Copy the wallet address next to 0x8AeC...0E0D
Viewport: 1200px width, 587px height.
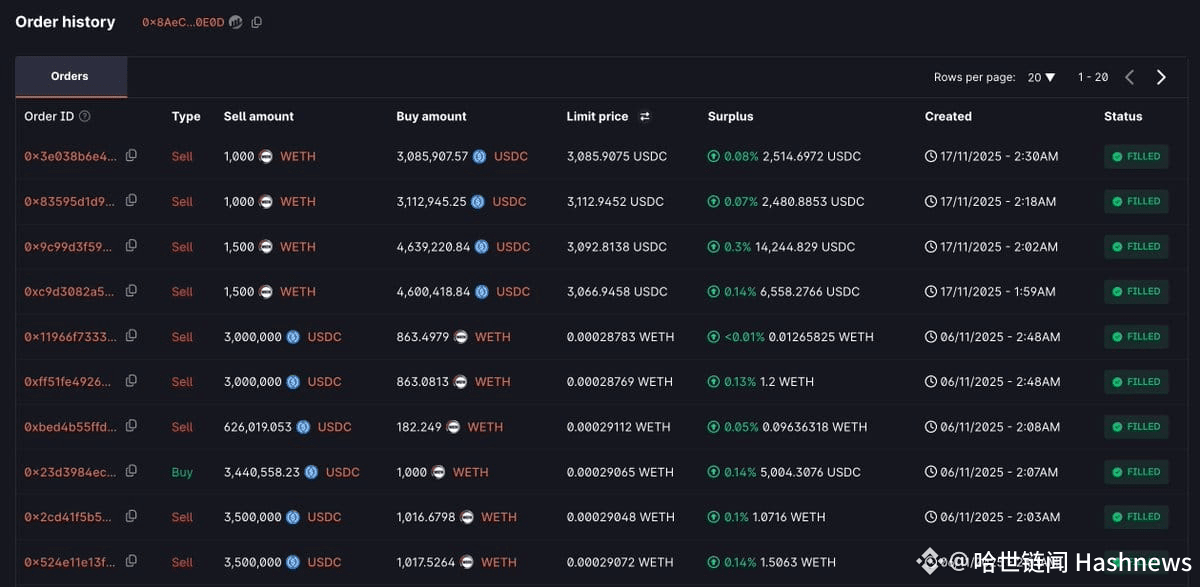click(257, 22)
